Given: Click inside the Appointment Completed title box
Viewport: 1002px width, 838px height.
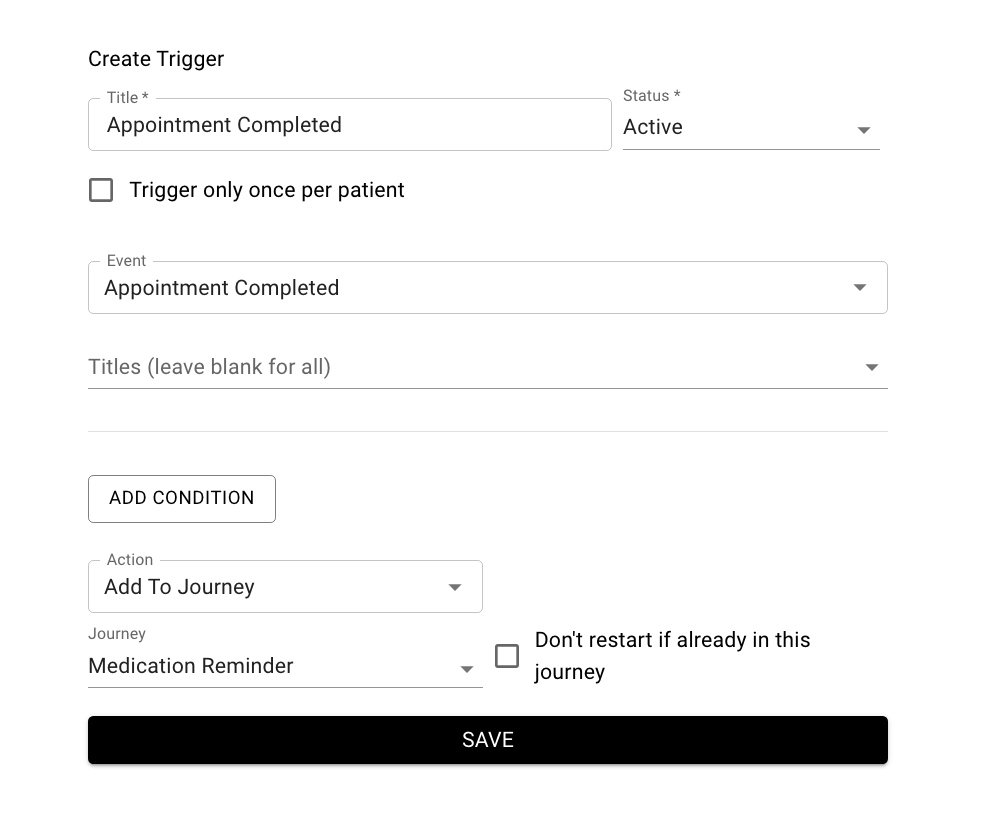Looking at the screenshot, I should tap(349, 124).
